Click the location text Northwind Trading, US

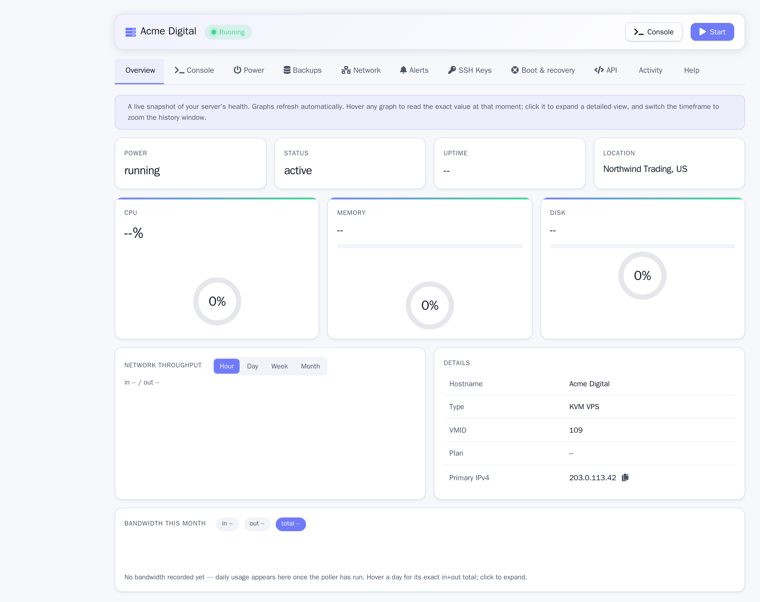coord(645,169)
